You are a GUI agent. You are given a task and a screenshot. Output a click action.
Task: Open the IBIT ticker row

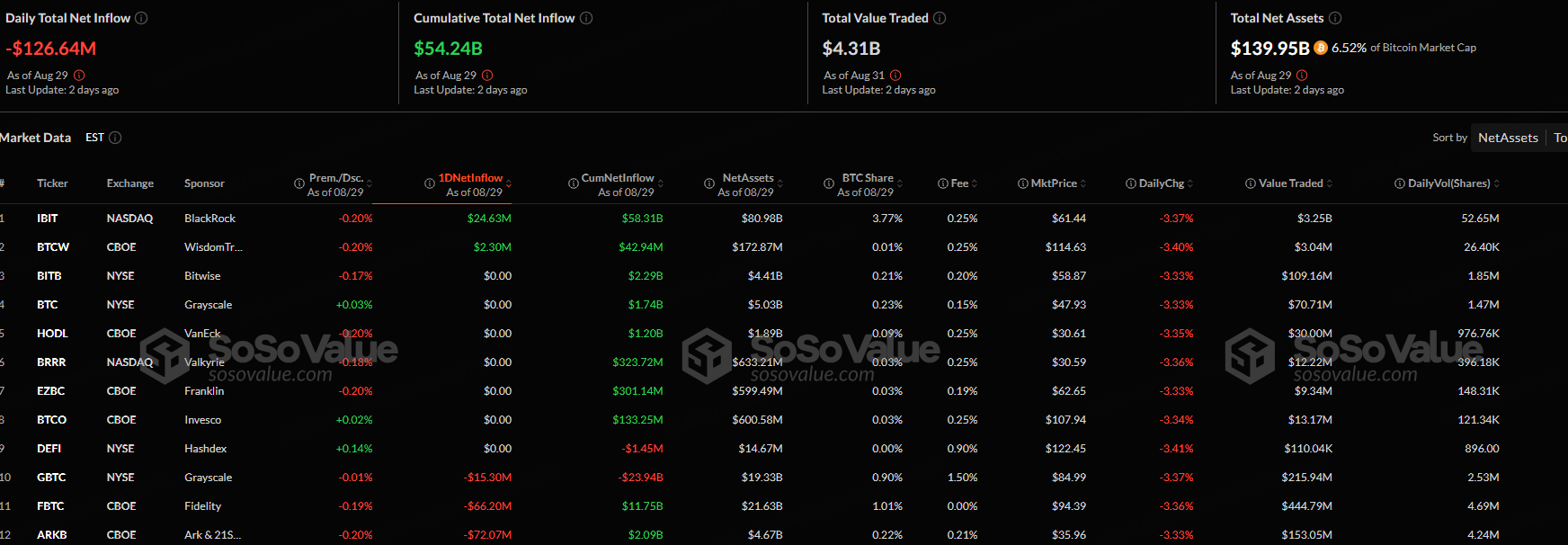[x=48, y=219]
